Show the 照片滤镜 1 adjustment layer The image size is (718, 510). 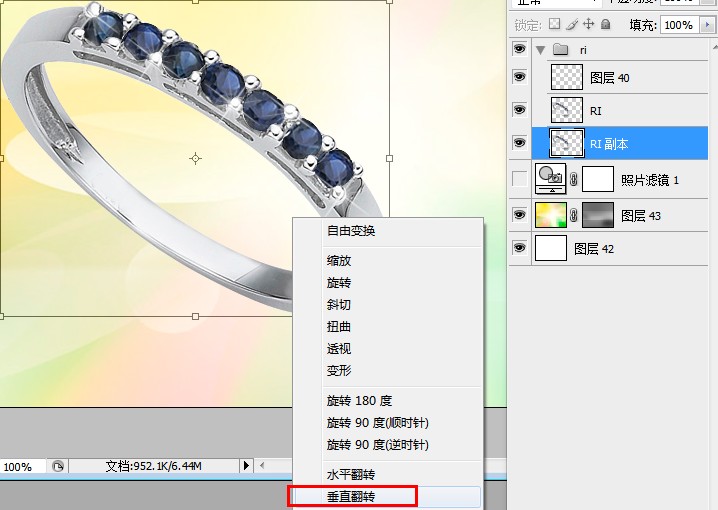pyautogui.click(x=519, y=179)
